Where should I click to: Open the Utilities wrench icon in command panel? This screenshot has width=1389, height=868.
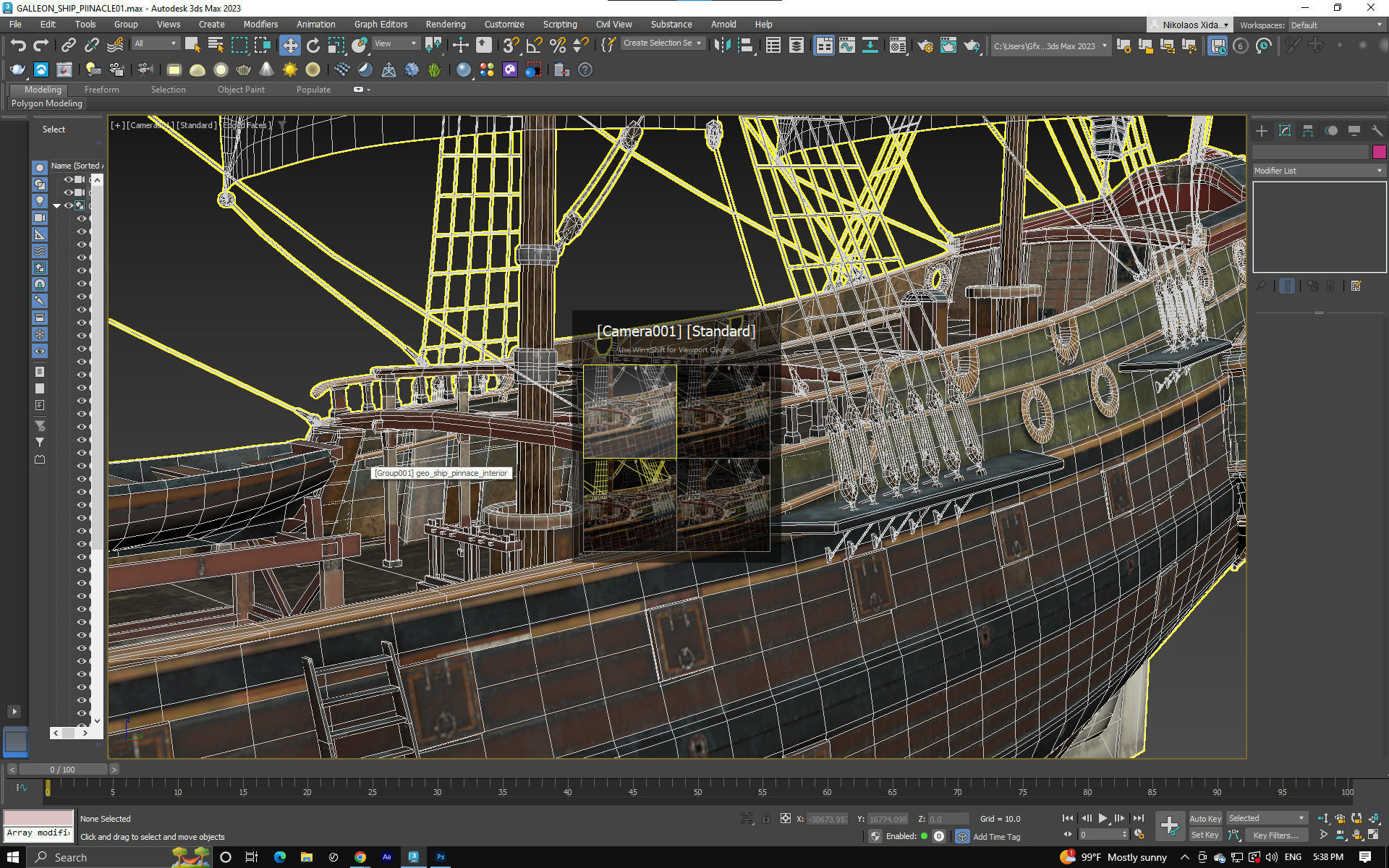(x=1377, y=131)
